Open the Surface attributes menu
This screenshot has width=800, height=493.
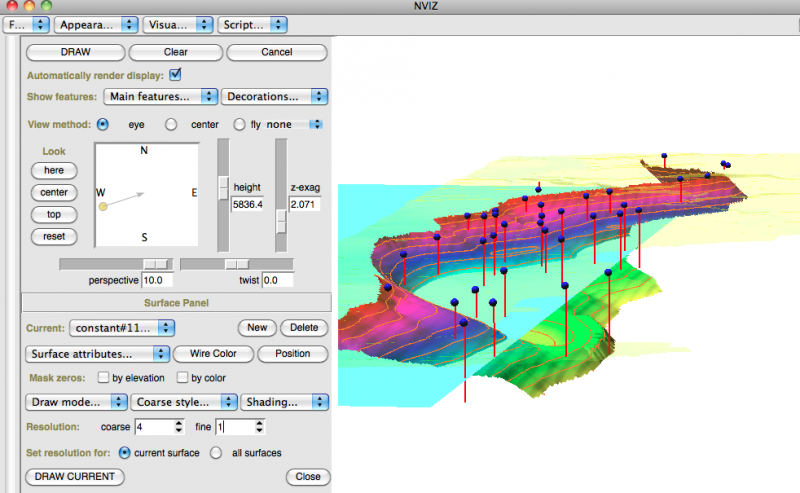coord(97,354)
